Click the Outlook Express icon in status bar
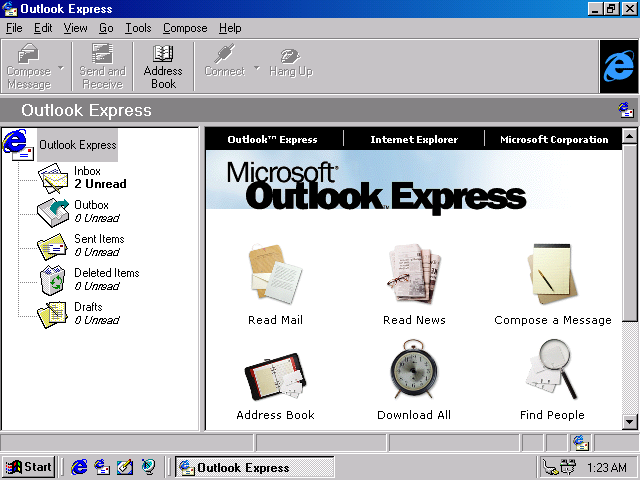The image size is (640, 480). click(x=580, y=442)
